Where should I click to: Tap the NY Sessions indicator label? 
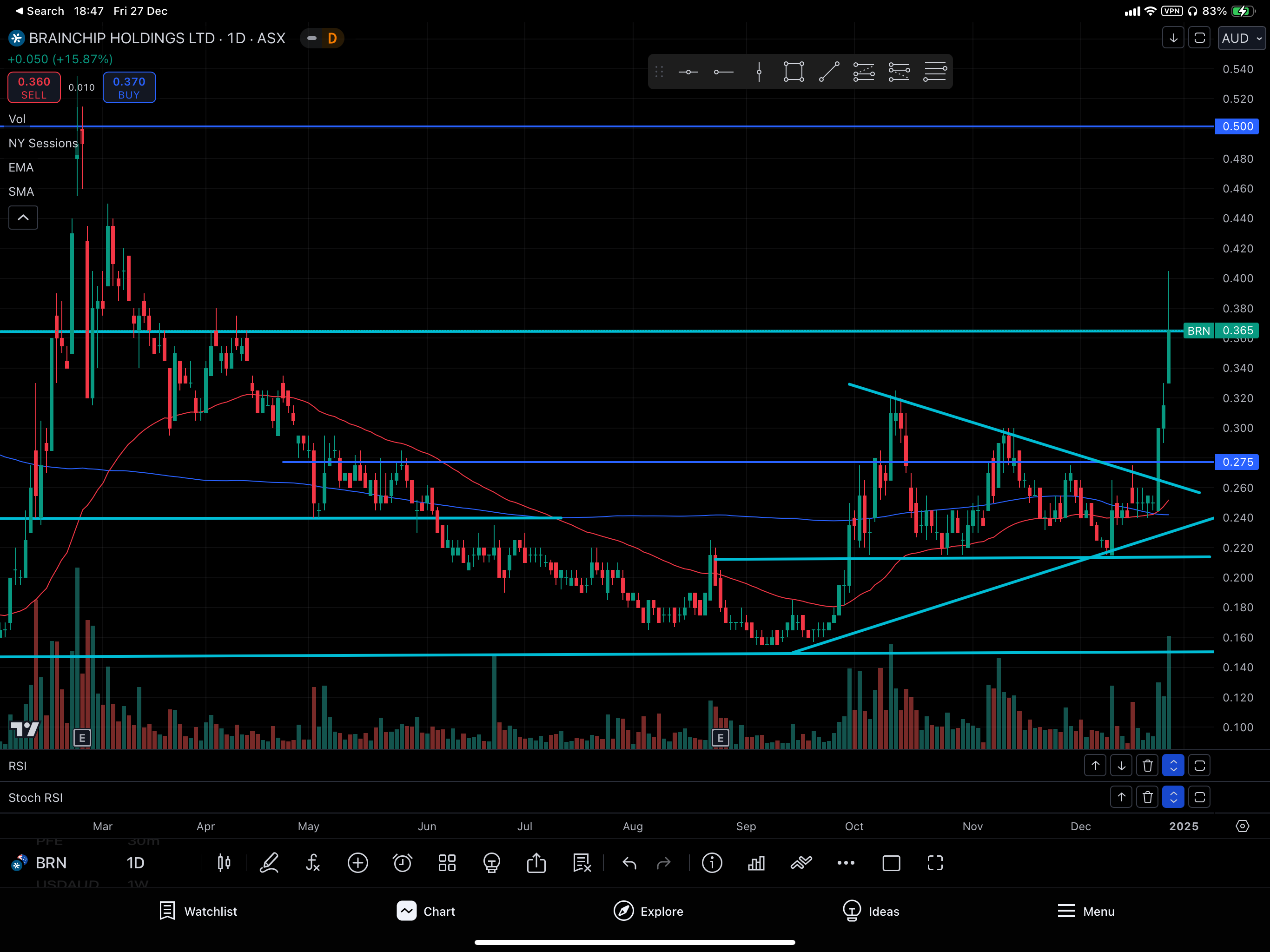pos(42,143)
